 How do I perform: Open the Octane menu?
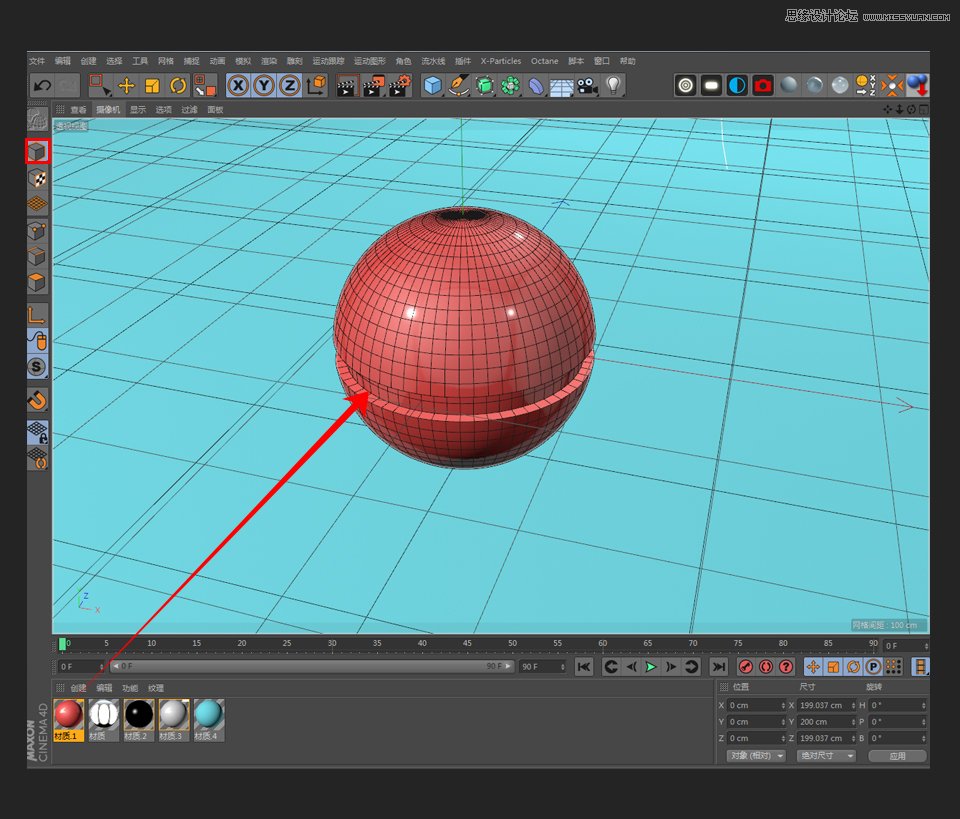tap(544, 60)
